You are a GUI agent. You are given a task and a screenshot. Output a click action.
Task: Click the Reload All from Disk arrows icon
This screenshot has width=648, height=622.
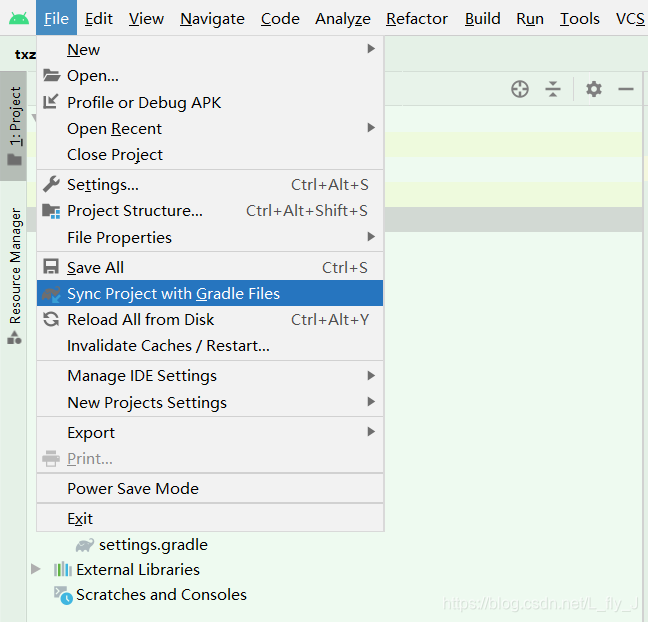click(x=51, y=319)
